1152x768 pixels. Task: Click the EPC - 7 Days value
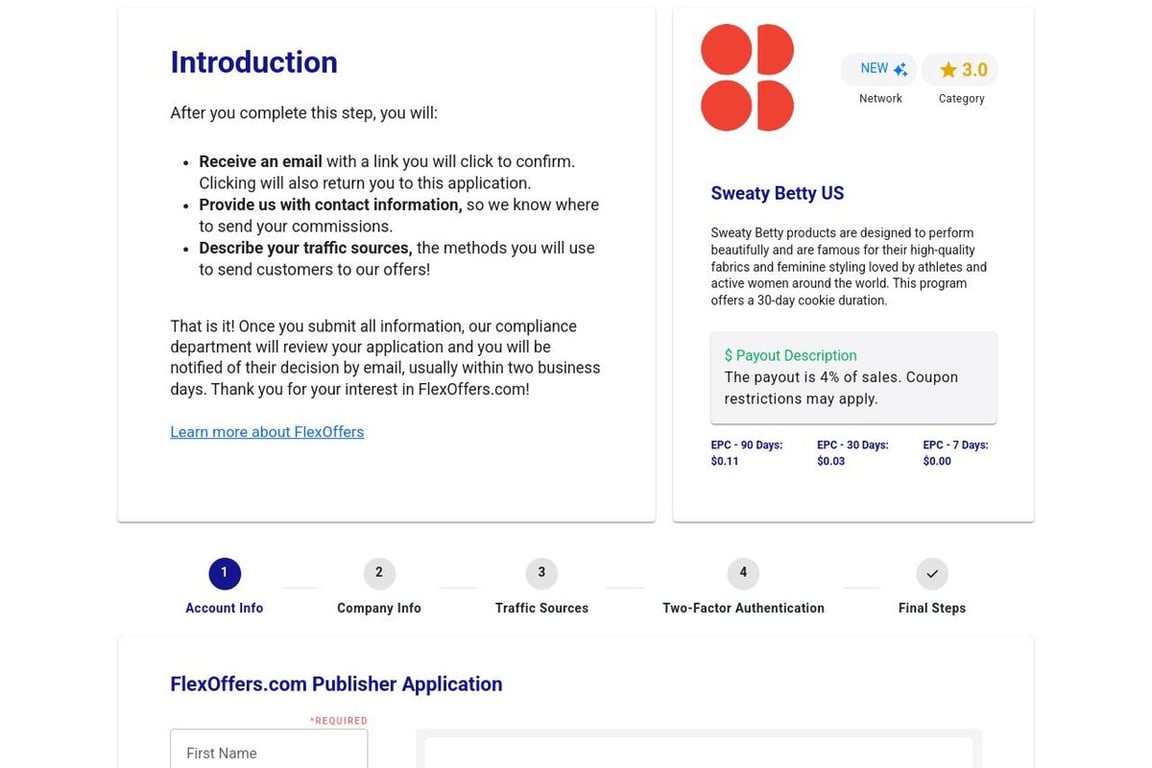[x=937, y=462]
